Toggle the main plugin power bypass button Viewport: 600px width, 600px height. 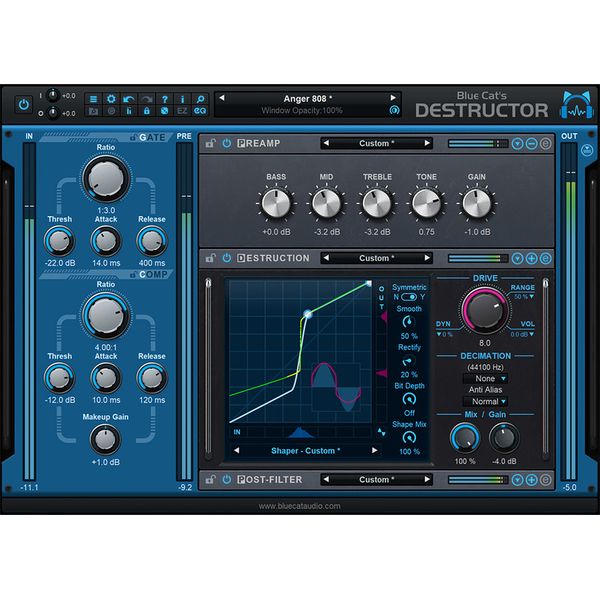[24, 104]
